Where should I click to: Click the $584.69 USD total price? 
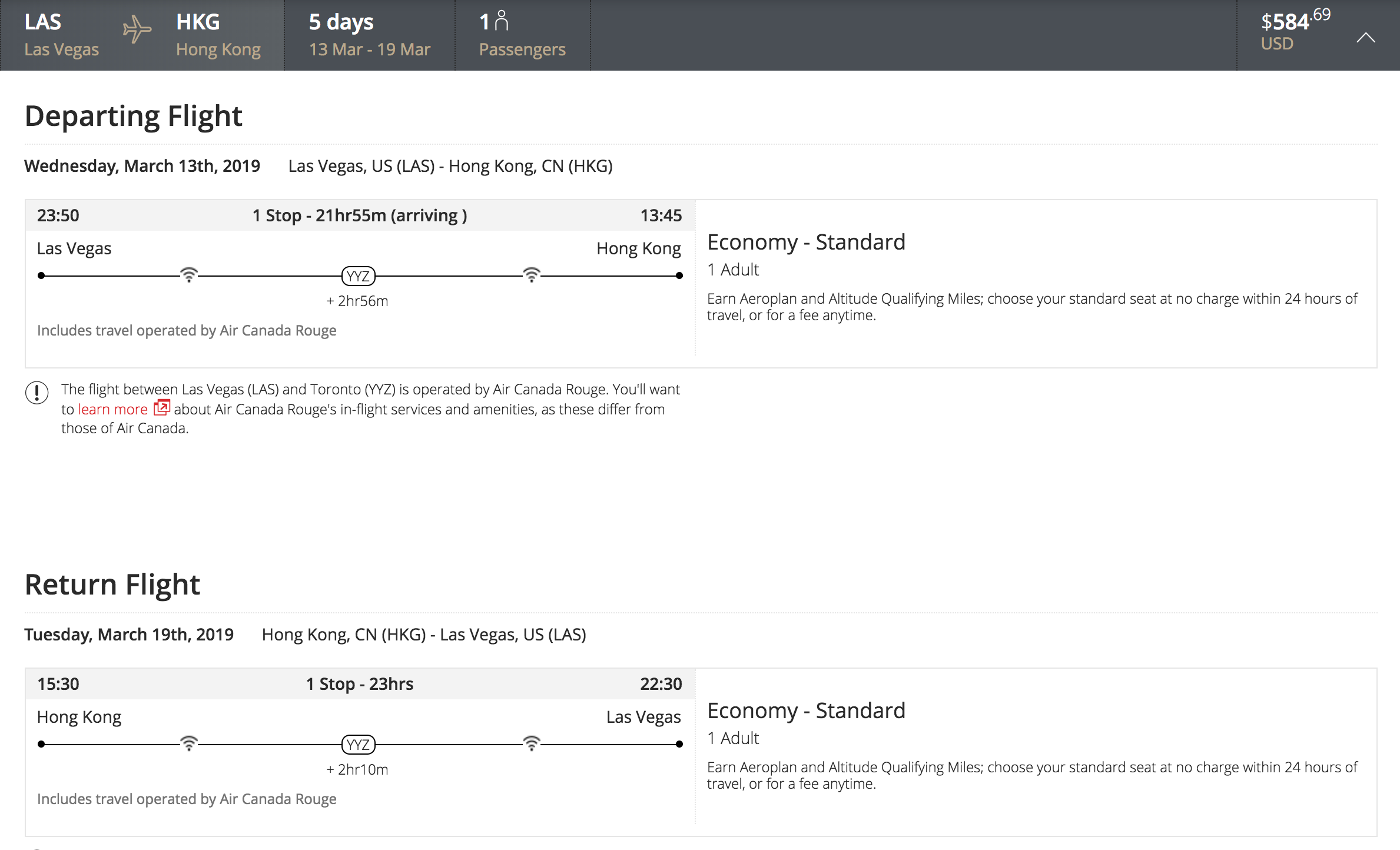pyautogui.click(x=1294, y=29)
